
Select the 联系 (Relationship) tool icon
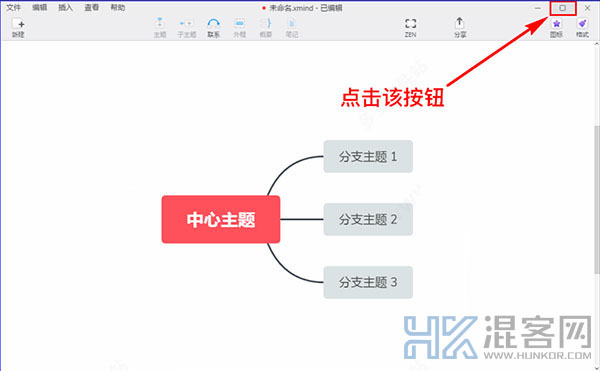214,27
